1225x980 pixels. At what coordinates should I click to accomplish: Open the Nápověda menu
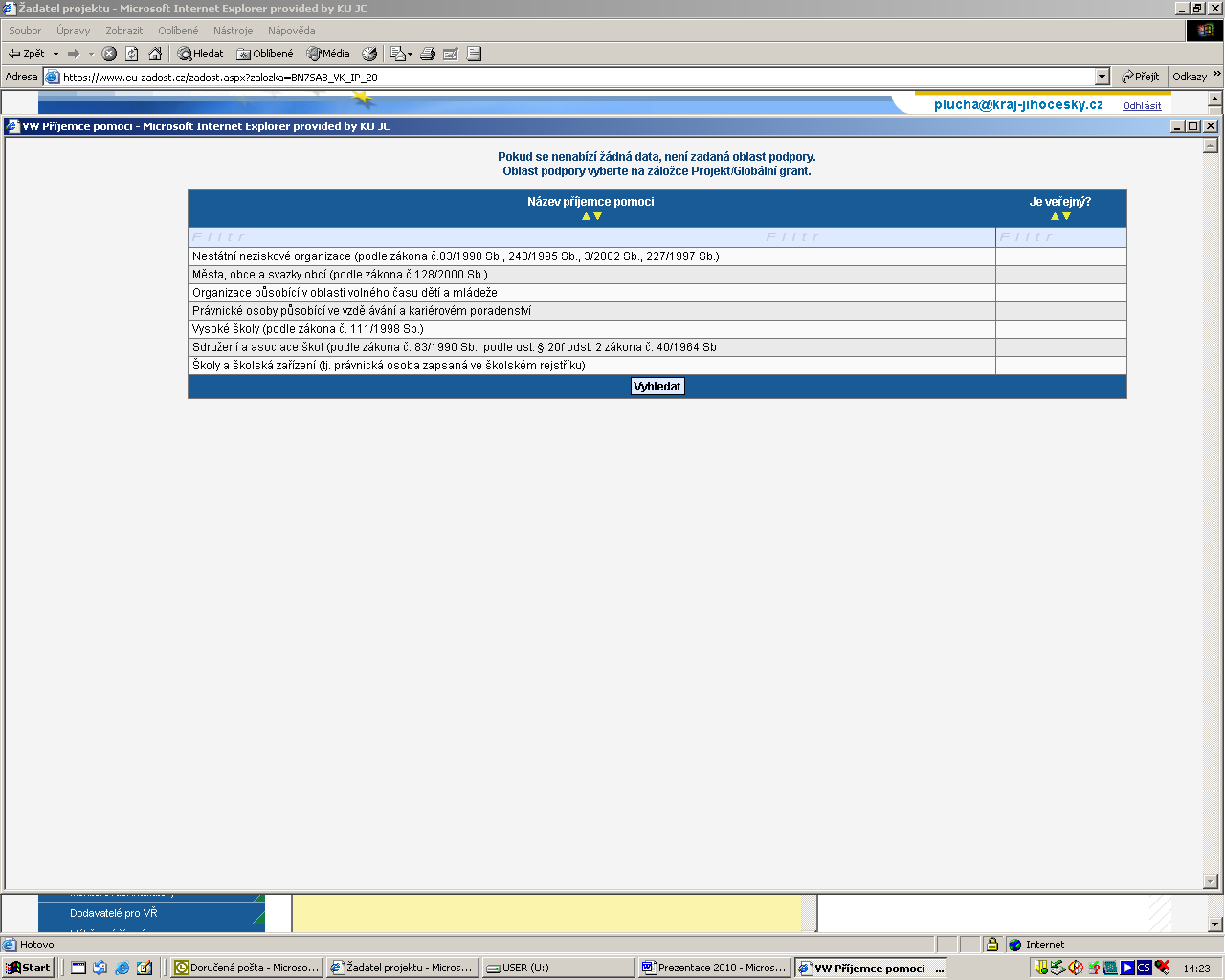(x=291, y=31)
